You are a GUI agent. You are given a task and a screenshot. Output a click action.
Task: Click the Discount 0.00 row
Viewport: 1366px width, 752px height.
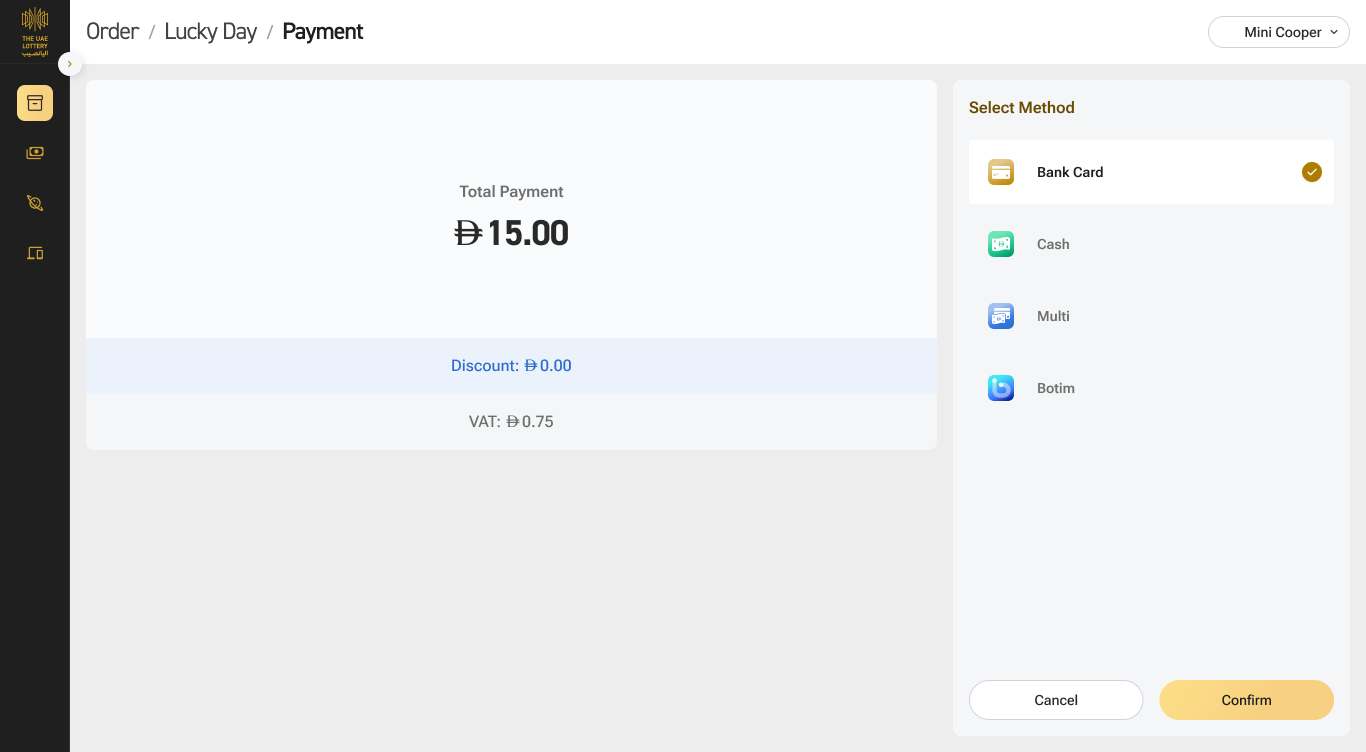(x=512, y=366)
